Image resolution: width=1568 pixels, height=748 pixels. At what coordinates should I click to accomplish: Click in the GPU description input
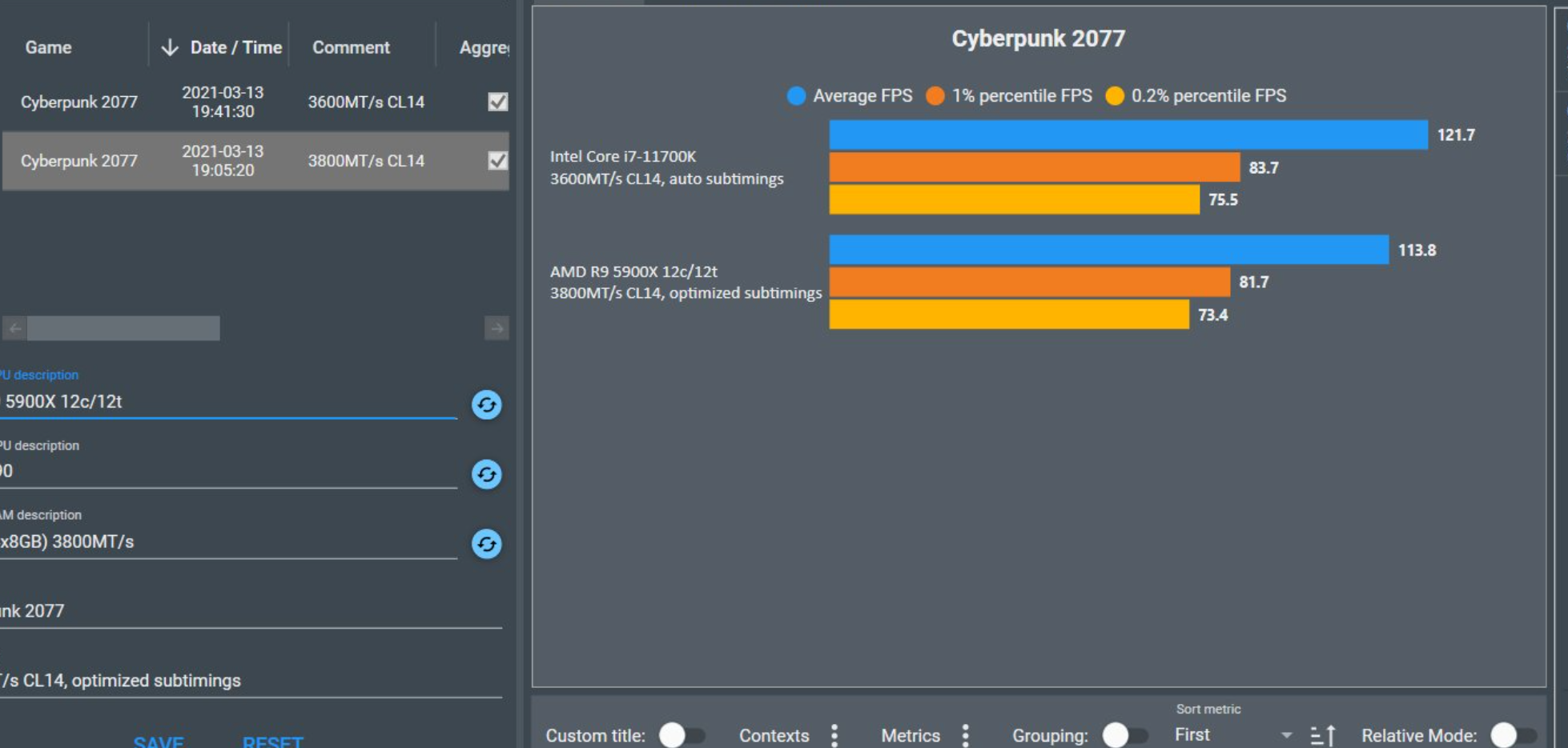(228, 471)
